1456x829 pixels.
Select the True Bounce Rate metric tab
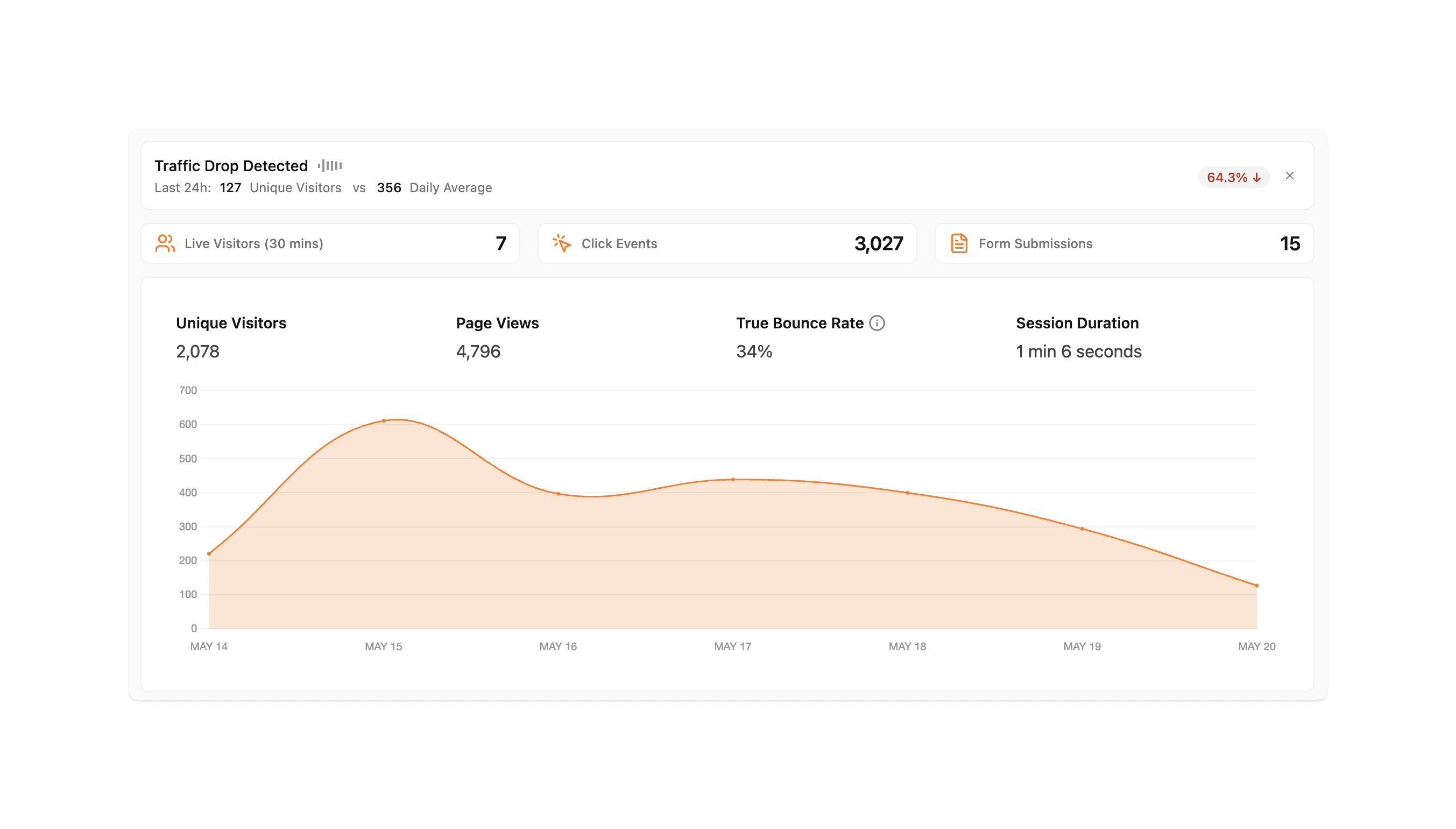(x=810, y=337)
